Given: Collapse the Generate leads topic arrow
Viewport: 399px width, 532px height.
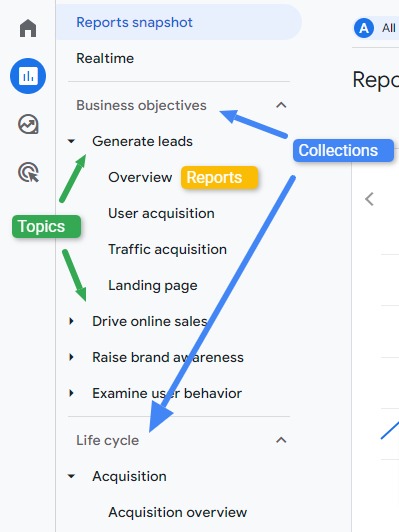Looking at the screenshot, I should point(71,141).
